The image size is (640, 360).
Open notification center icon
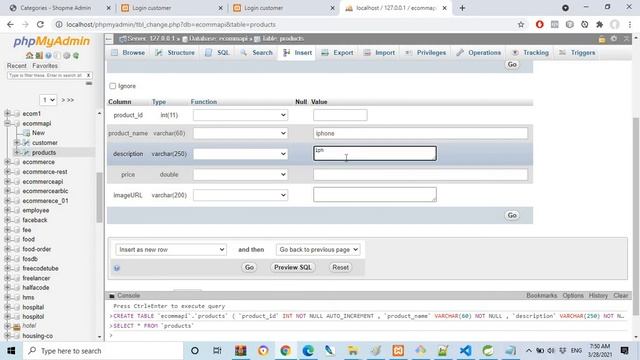(624, 351)
